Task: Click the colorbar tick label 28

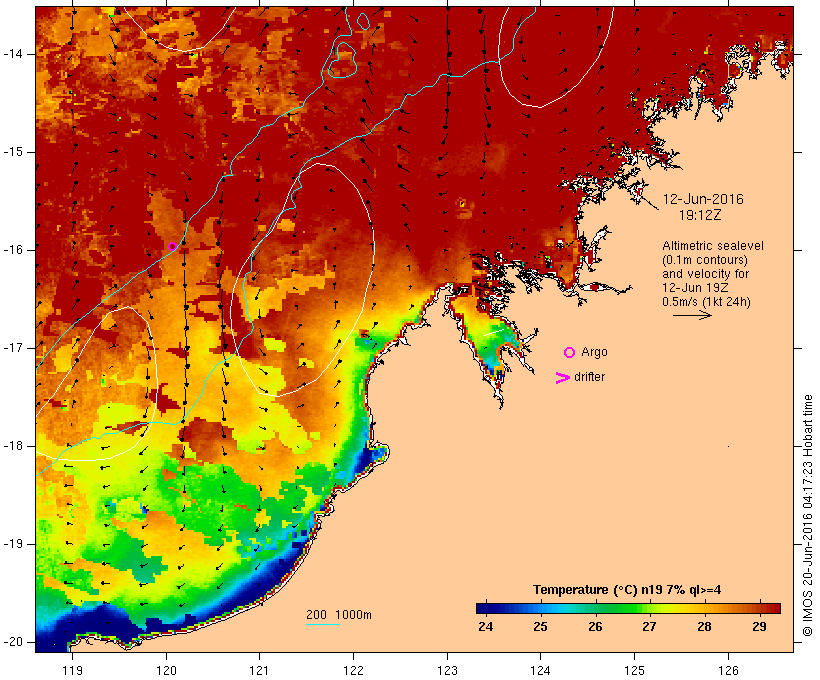Action: click(704, 627)
